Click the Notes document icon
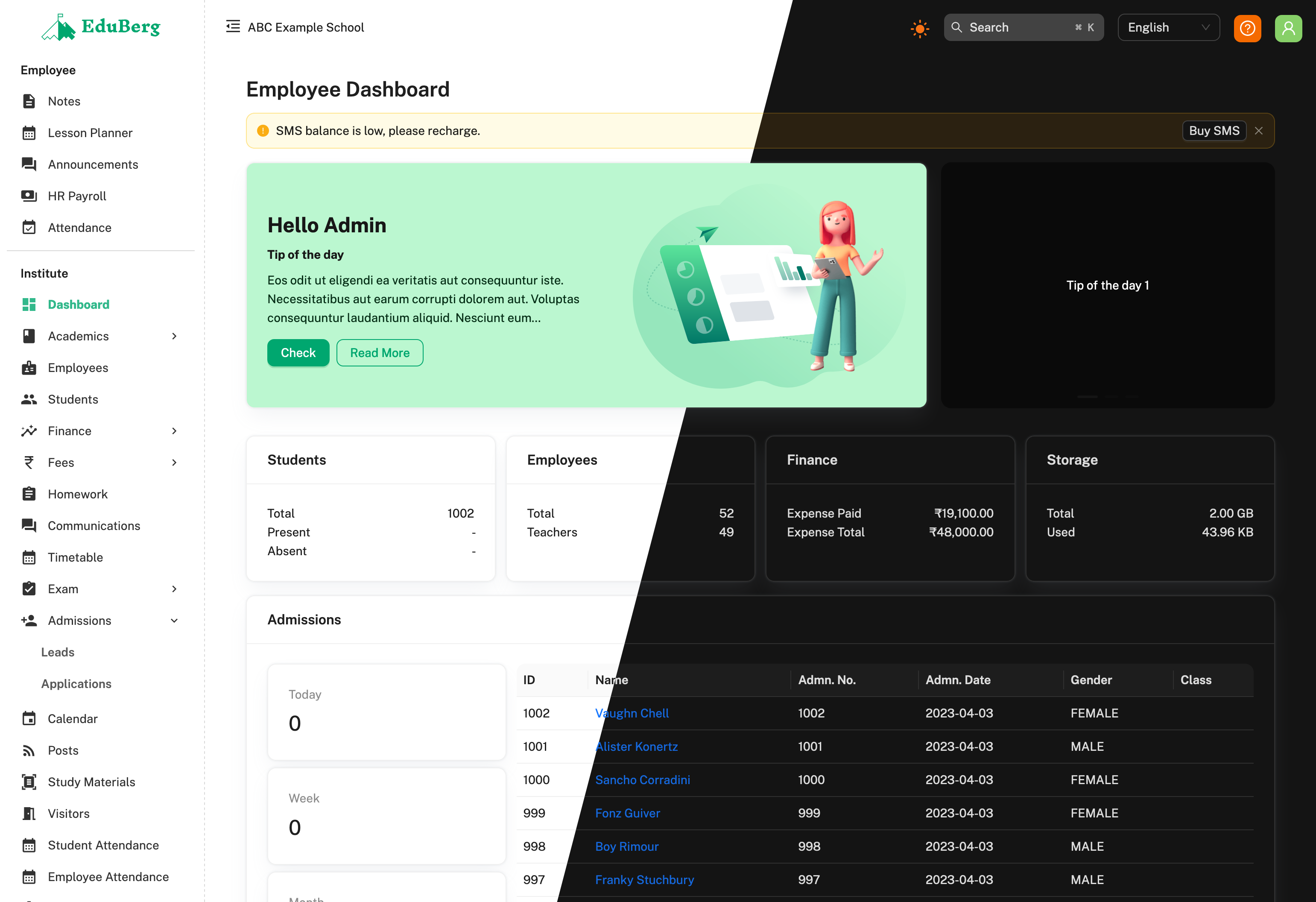Viewport: 1316px width, 902px height. click(29, 101)
